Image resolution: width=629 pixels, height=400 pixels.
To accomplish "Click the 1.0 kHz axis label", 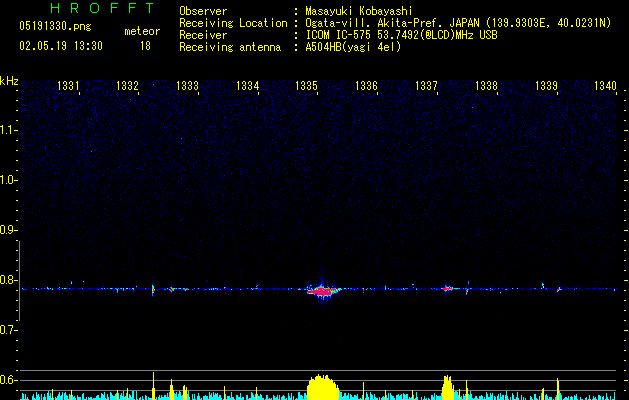I will click(x=8, y=180).
